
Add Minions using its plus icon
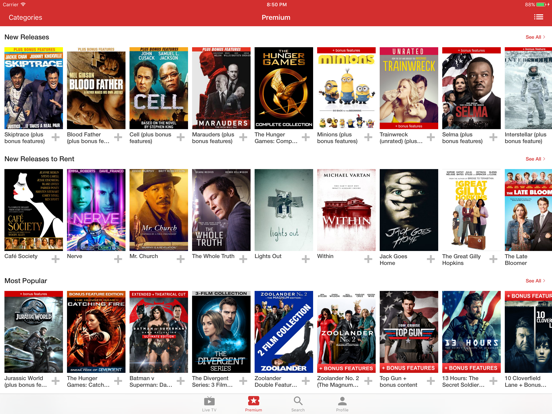[x=368, y=137]
